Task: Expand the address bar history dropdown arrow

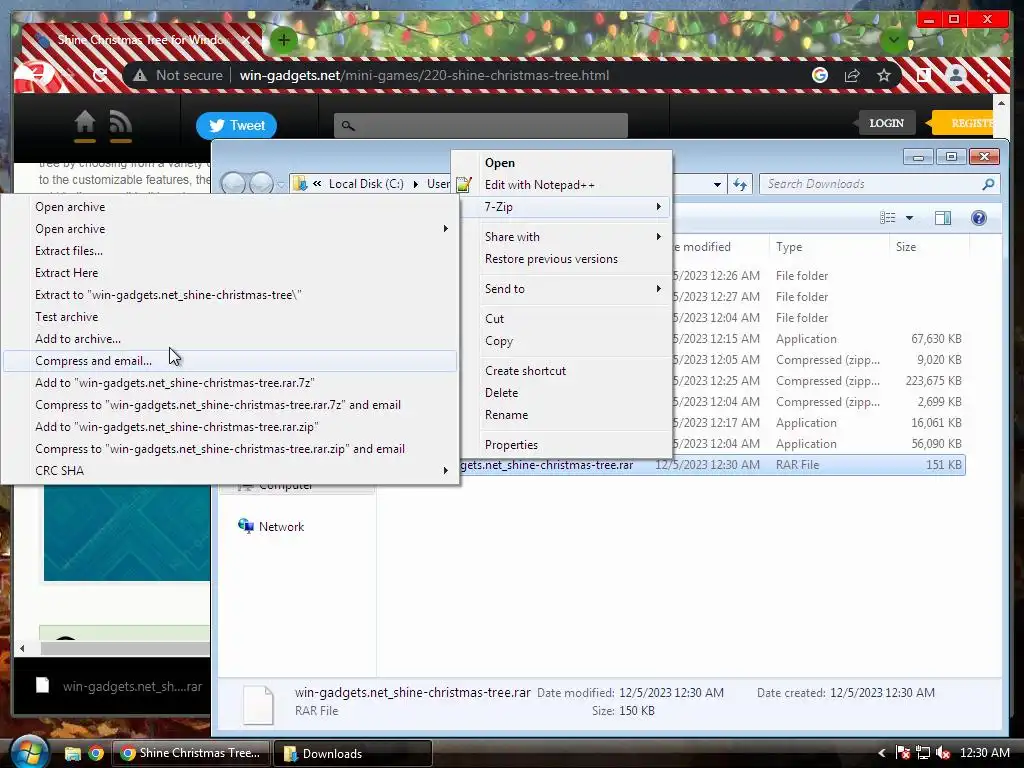Action: [x=717, y=184]
